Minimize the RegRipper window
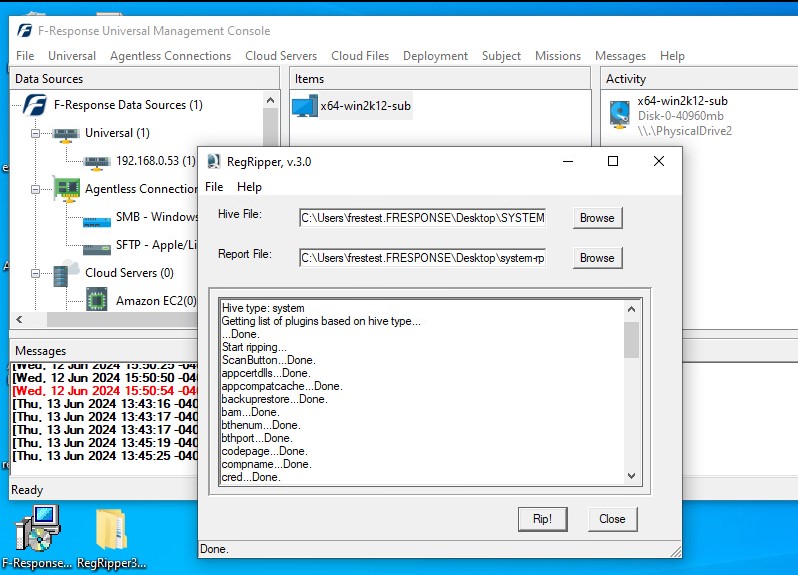 click(x=568, y=161)
